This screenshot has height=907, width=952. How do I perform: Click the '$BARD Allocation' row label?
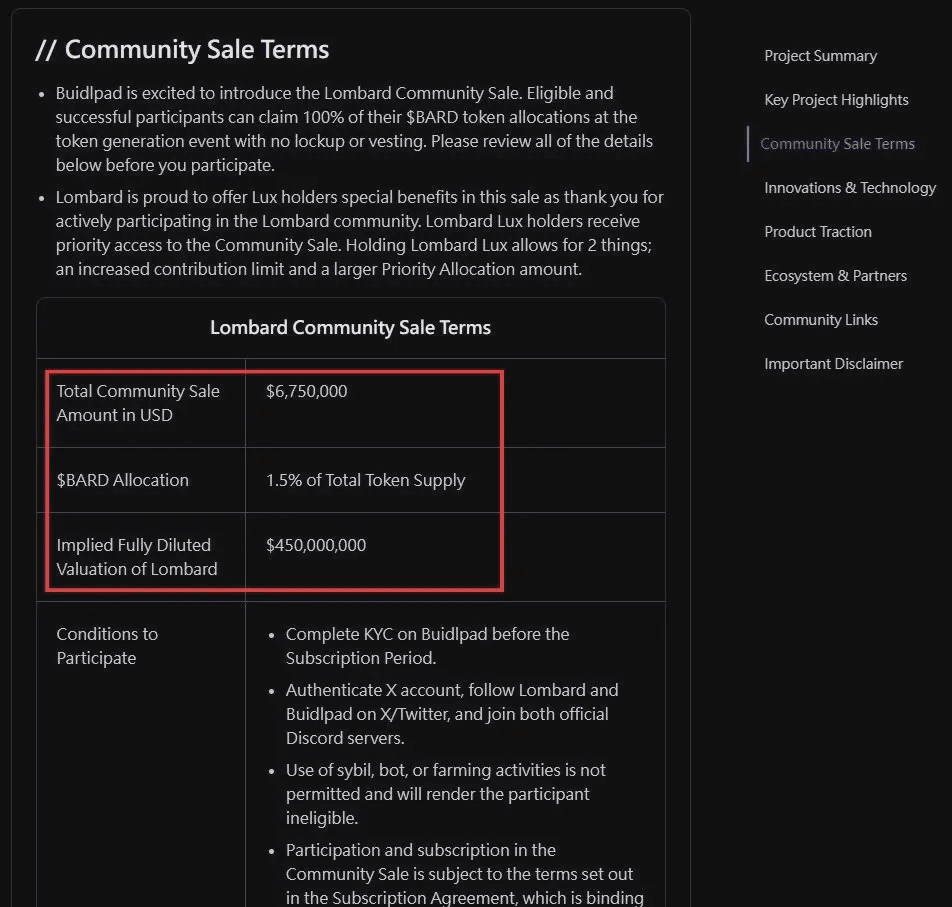[123, 480]
